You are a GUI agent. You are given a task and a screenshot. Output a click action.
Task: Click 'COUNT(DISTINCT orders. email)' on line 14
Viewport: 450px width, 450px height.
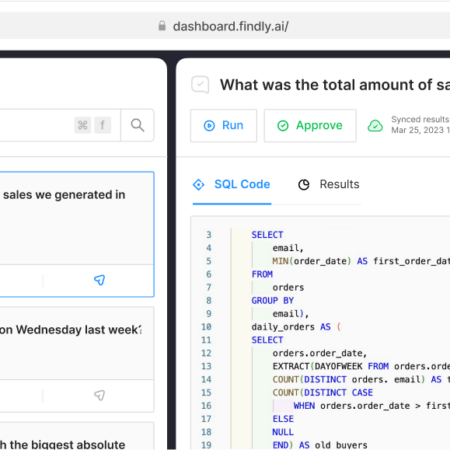coord(349,380)
